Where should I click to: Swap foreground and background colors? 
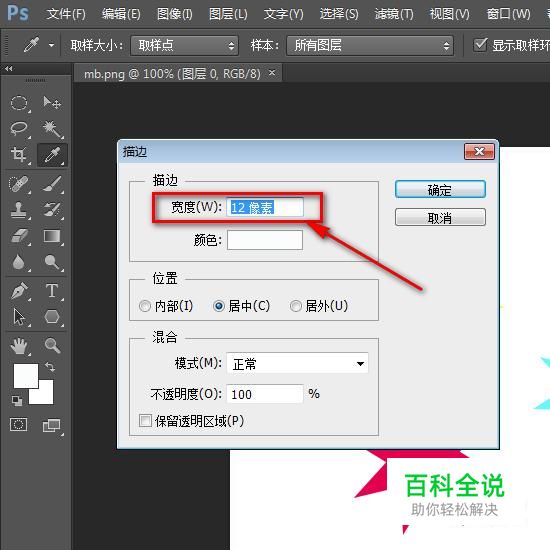[50, 367]
